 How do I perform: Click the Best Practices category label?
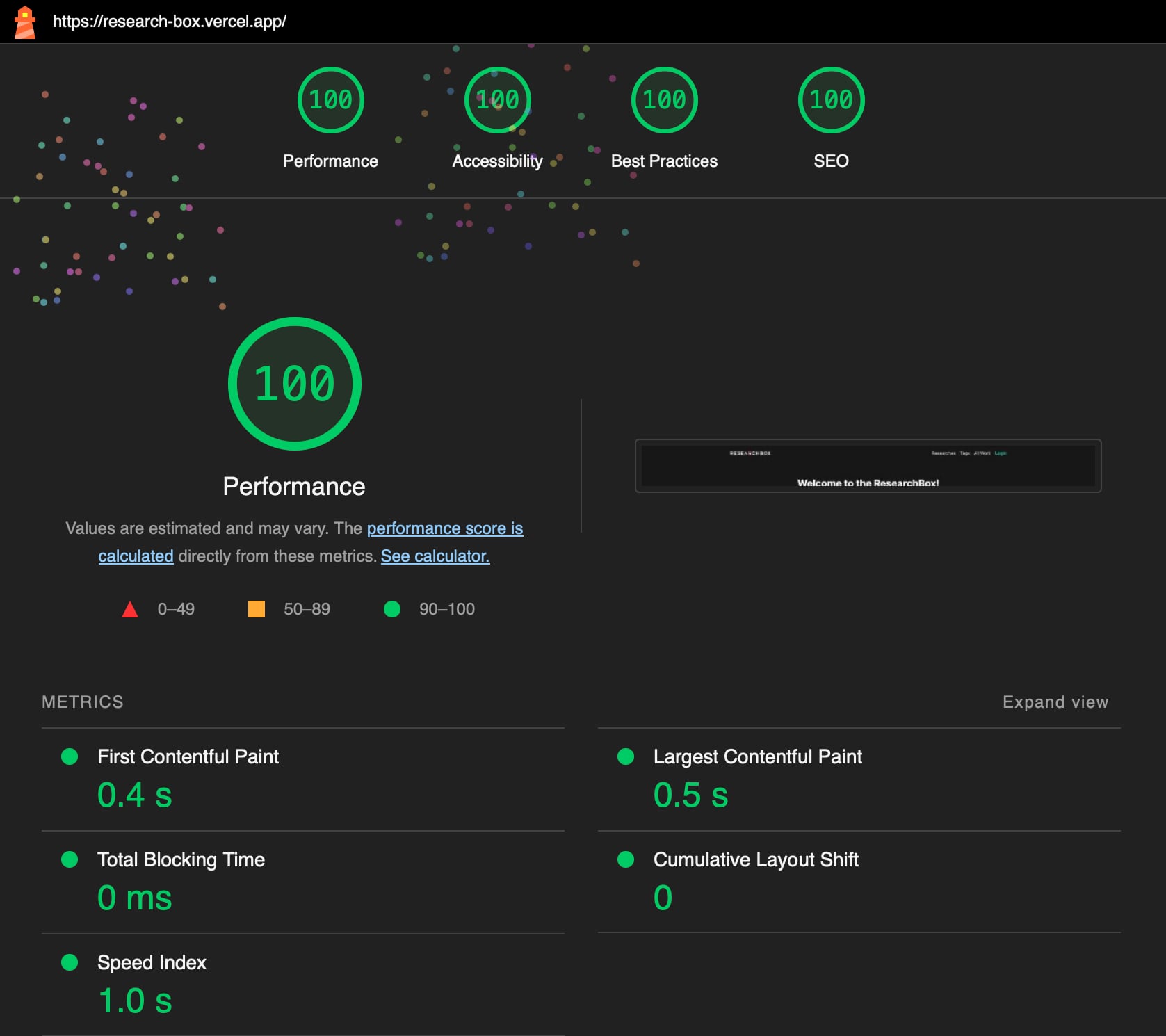pos(665,161)
